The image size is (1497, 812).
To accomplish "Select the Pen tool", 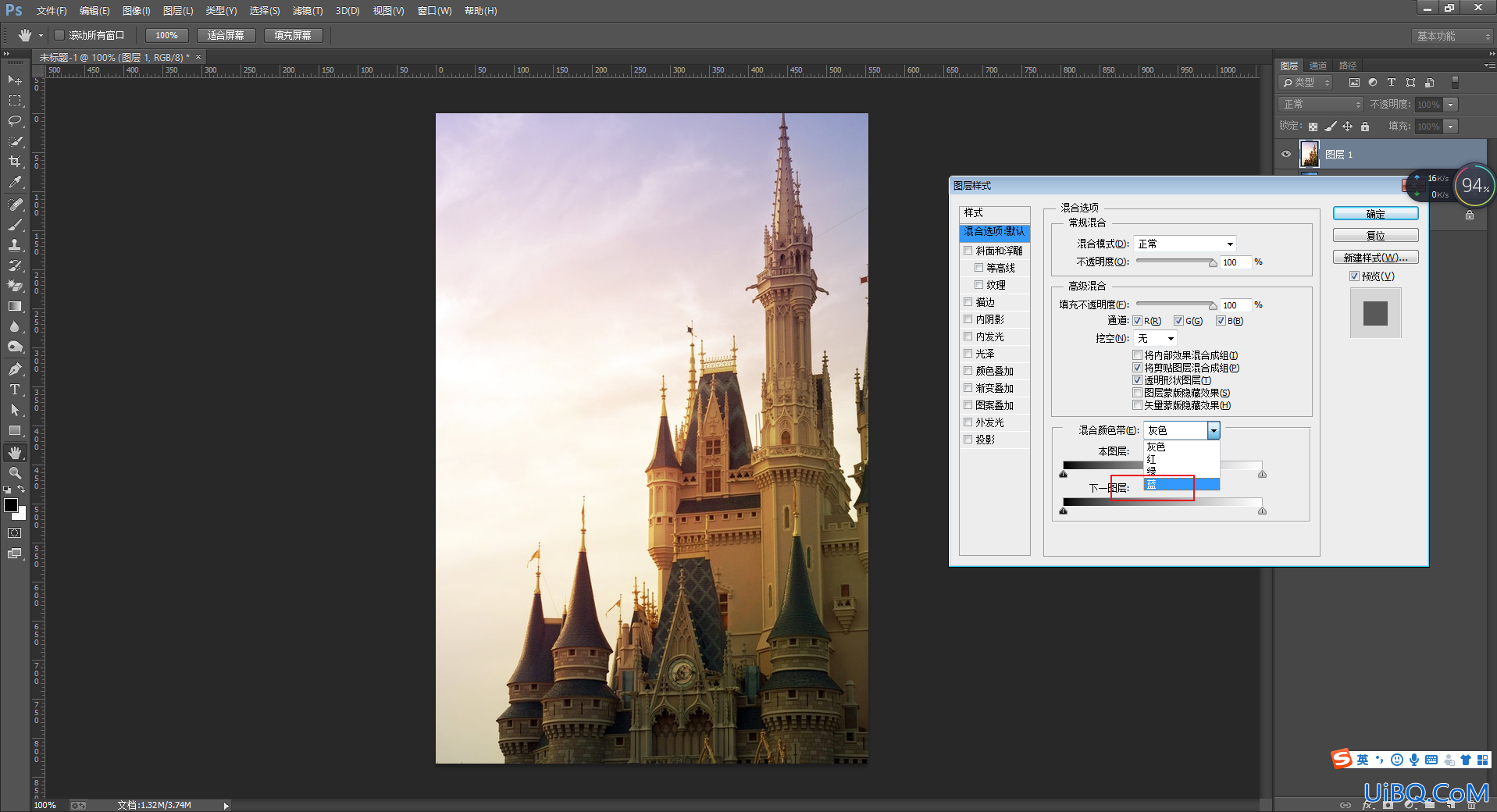I will pyautogui.click(x=15, y=369).
